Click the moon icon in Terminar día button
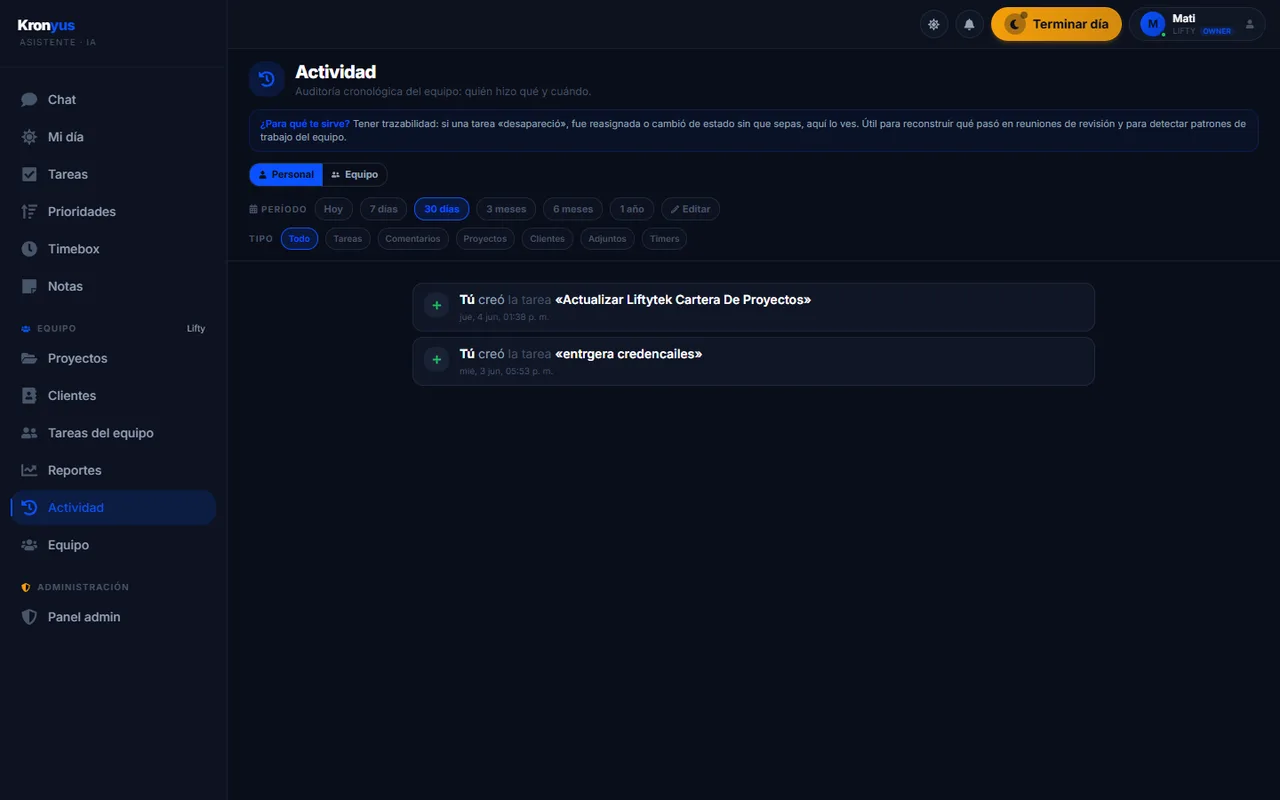The width and height of the screenshot is (1280, 800). [1015, 24]
